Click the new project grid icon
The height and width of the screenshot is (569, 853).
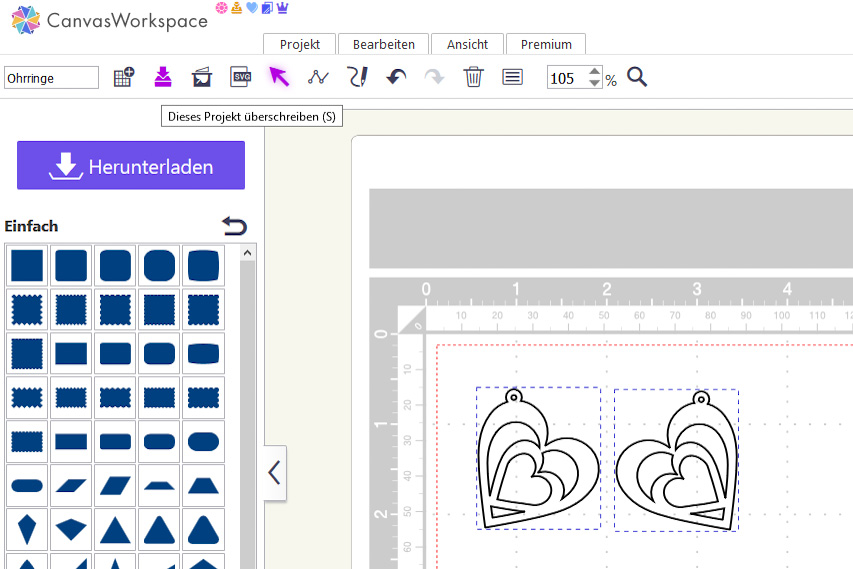coord(124,77)
